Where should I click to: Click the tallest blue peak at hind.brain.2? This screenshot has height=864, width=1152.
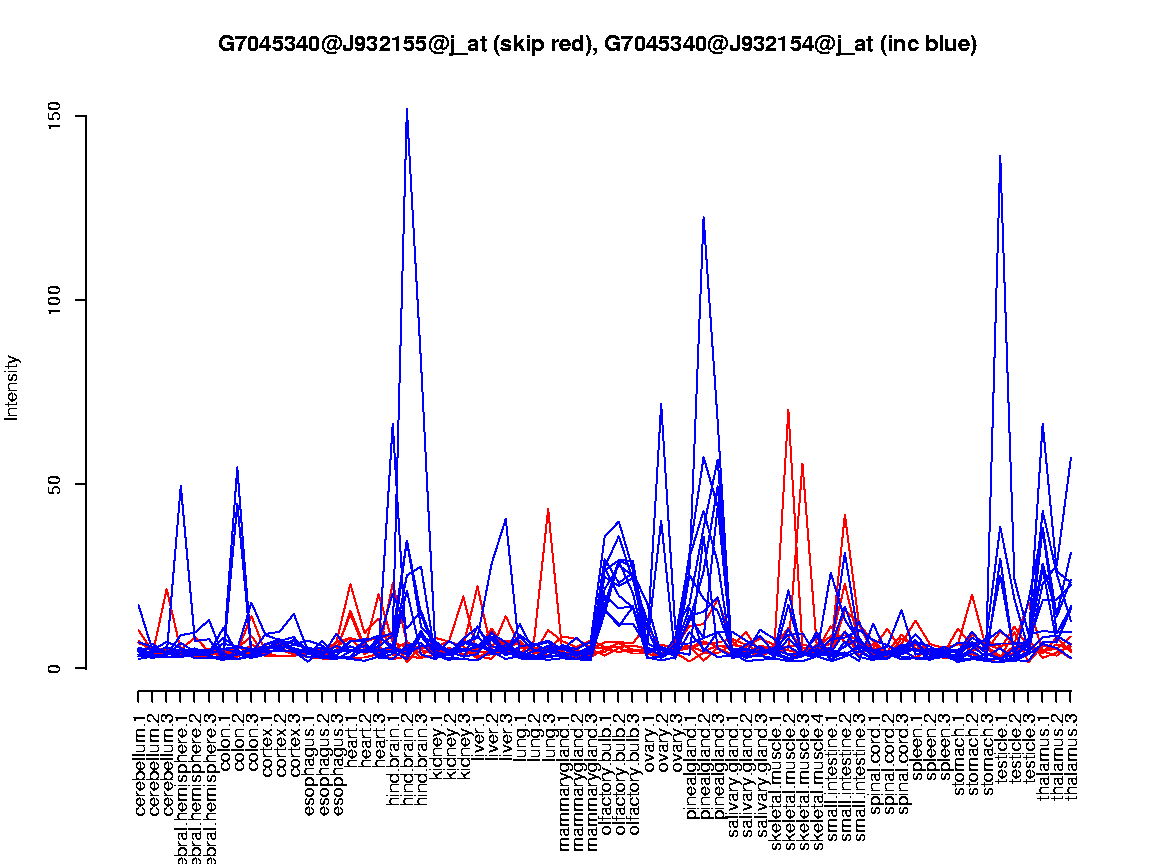(x=407, y=109)
